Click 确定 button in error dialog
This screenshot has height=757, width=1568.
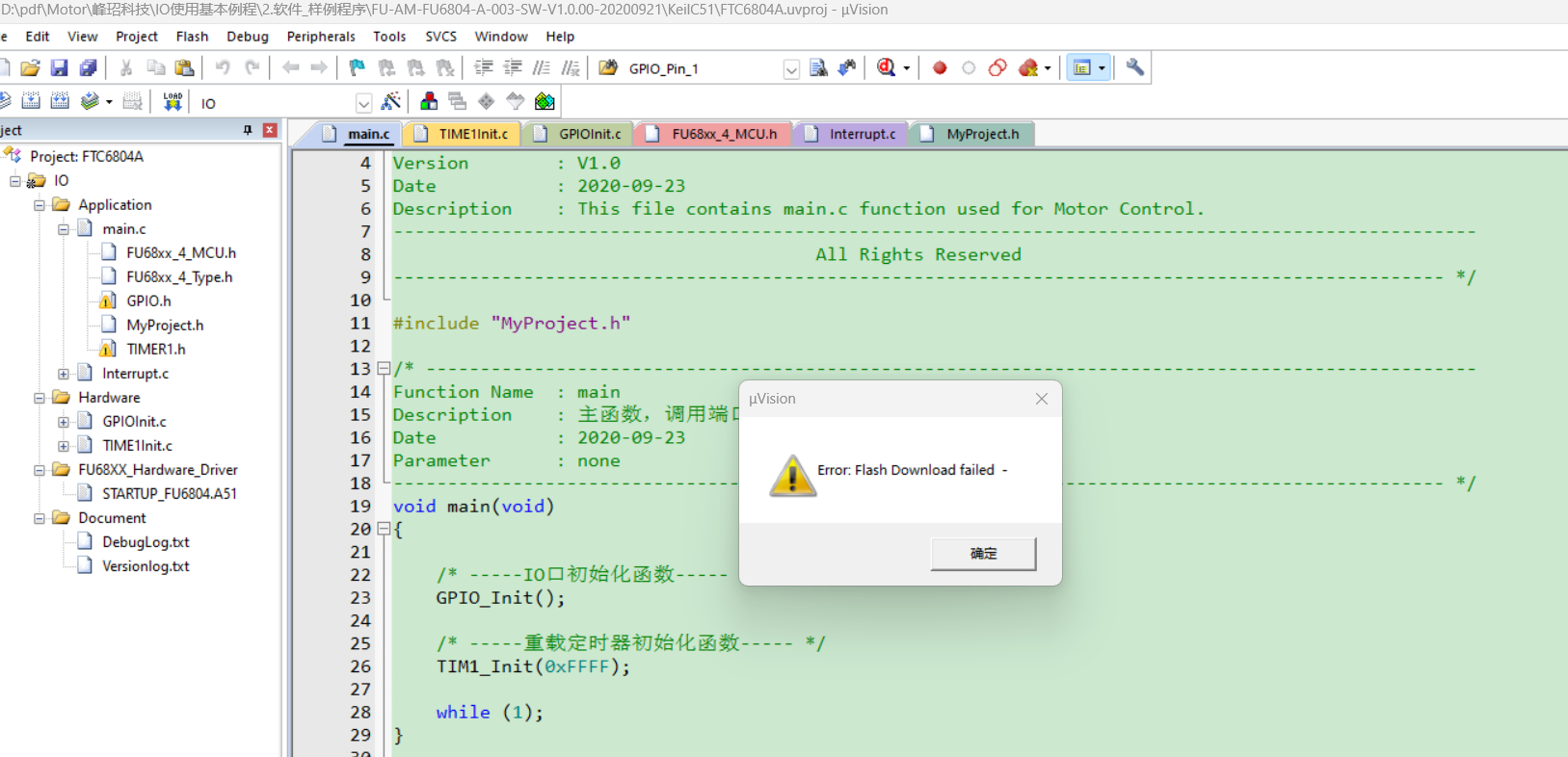pyautogui.click(x=983, y=554)
